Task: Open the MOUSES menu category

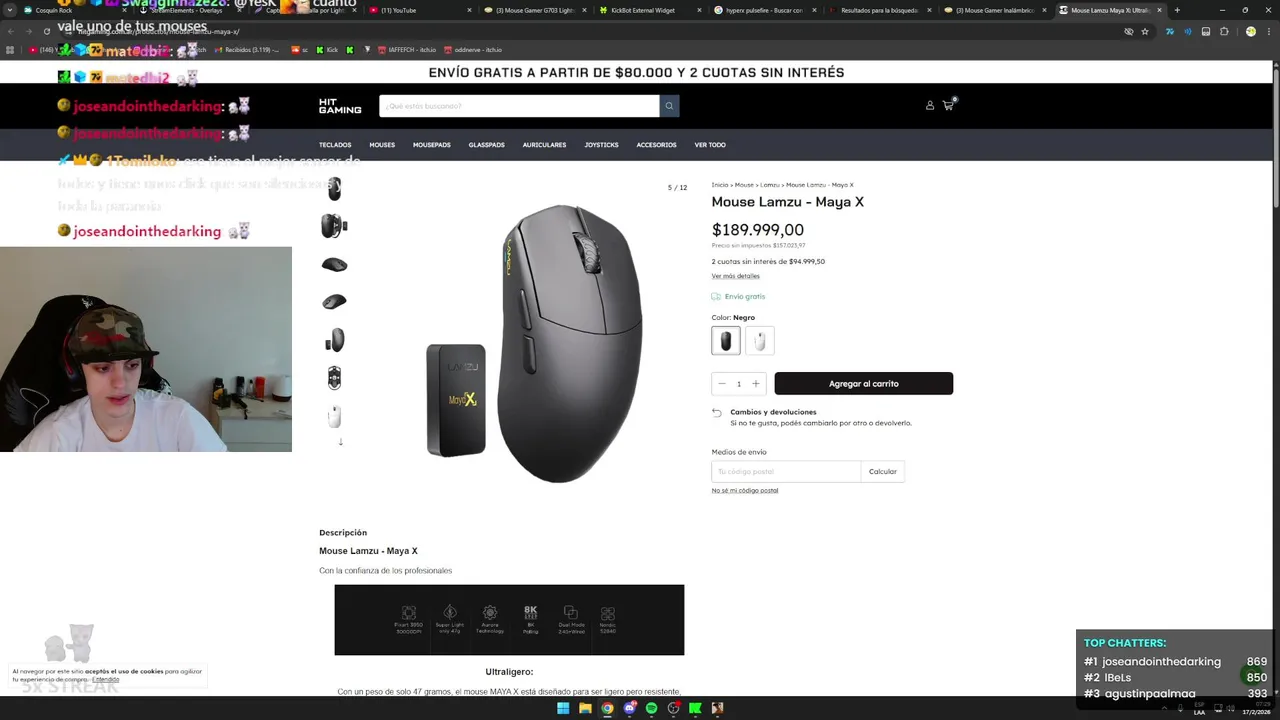Action: [x=382, y=145]
